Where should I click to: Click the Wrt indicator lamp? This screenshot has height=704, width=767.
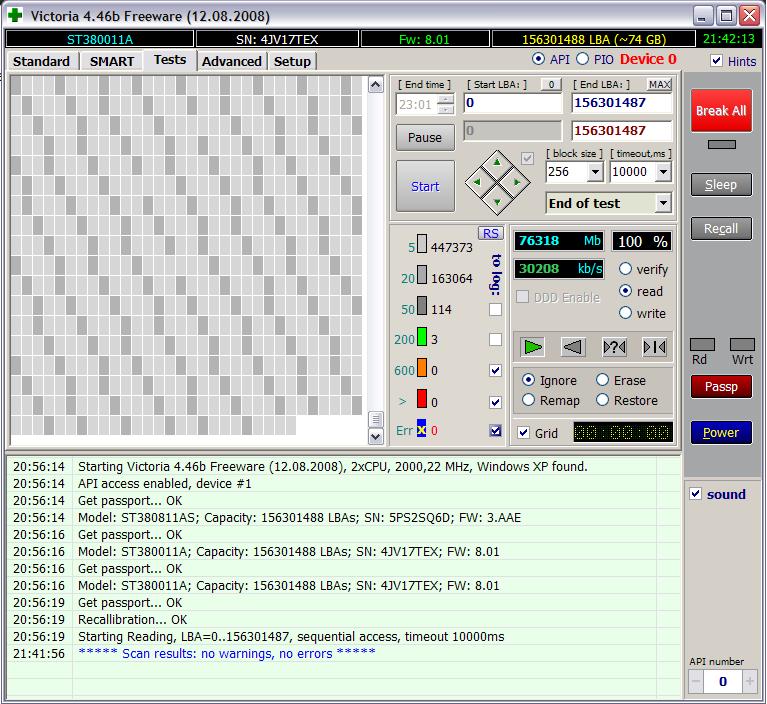pyautogui.click(x=742, y=344)
